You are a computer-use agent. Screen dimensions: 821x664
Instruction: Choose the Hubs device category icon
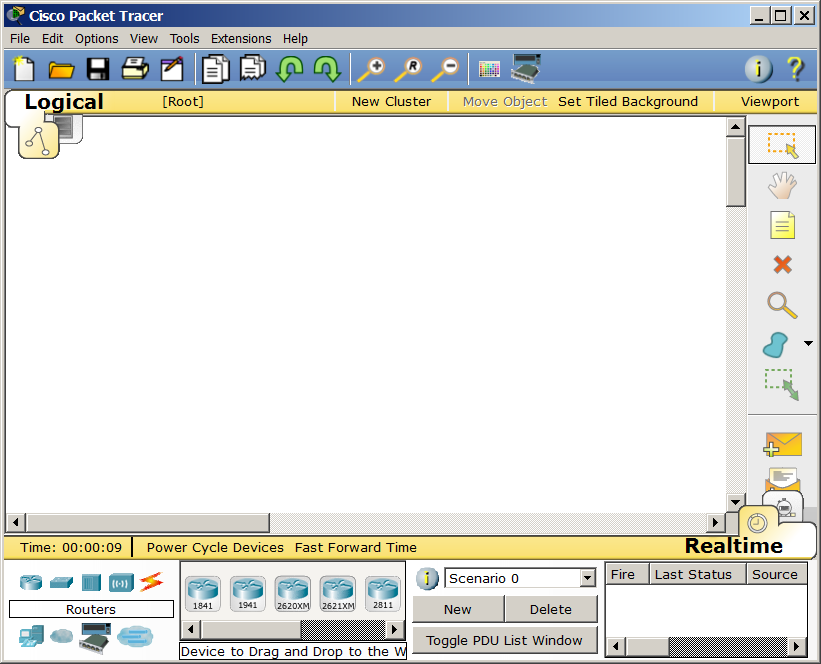coord(91,582)
